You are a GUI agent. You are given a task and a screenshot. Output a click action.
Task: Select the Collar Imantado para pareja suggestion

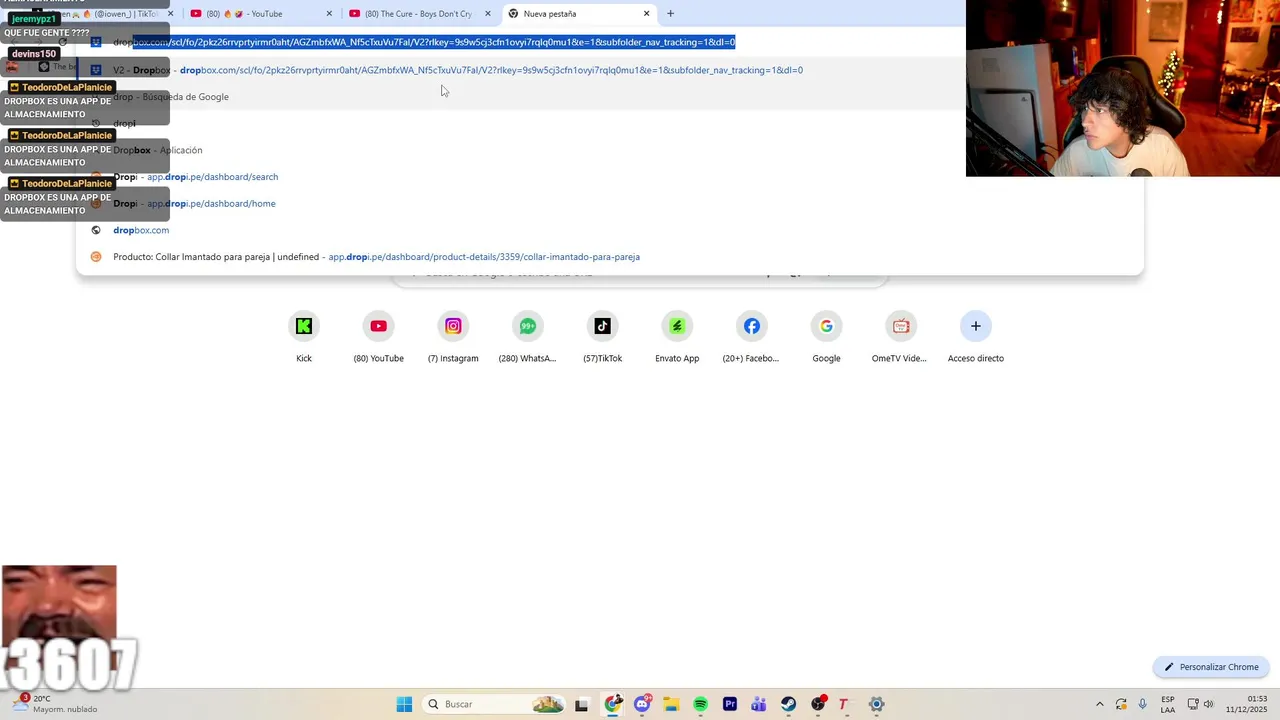pos(610,257)
